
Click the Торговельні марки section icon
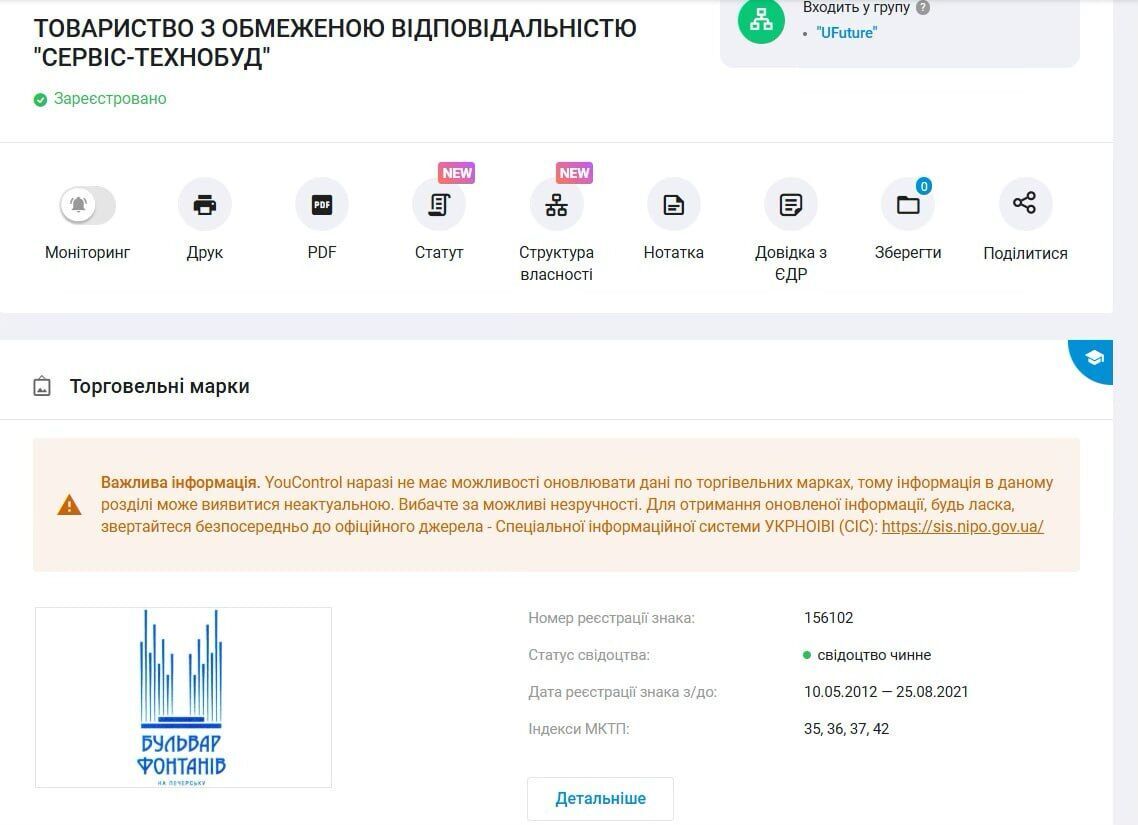pos(42,386)
